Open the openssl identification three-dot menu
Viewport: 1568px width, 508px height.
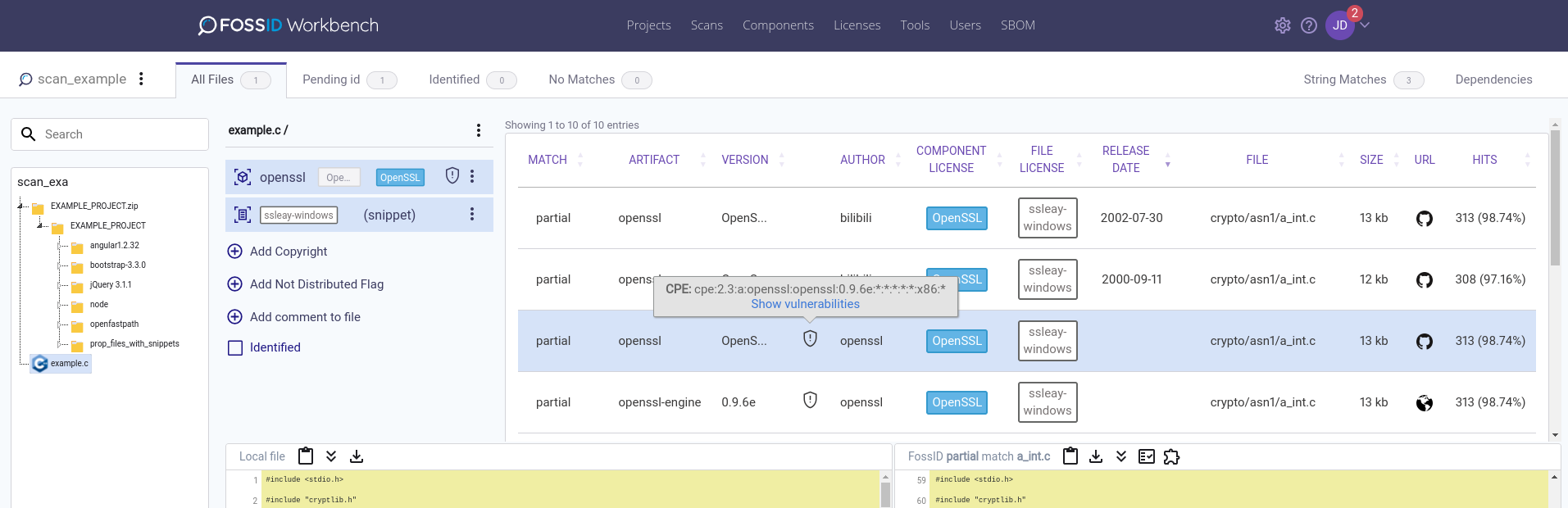(472, 176)
